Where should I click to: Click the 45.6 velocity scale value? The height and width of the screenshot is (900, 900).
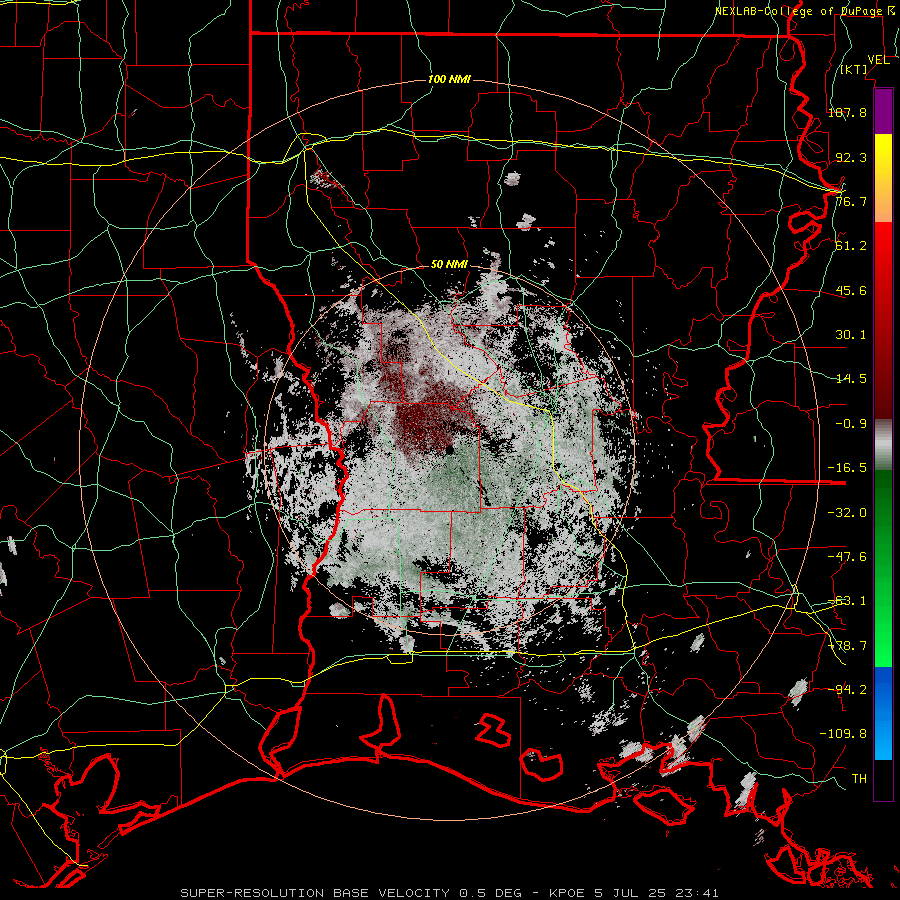[x=851, y=290]
